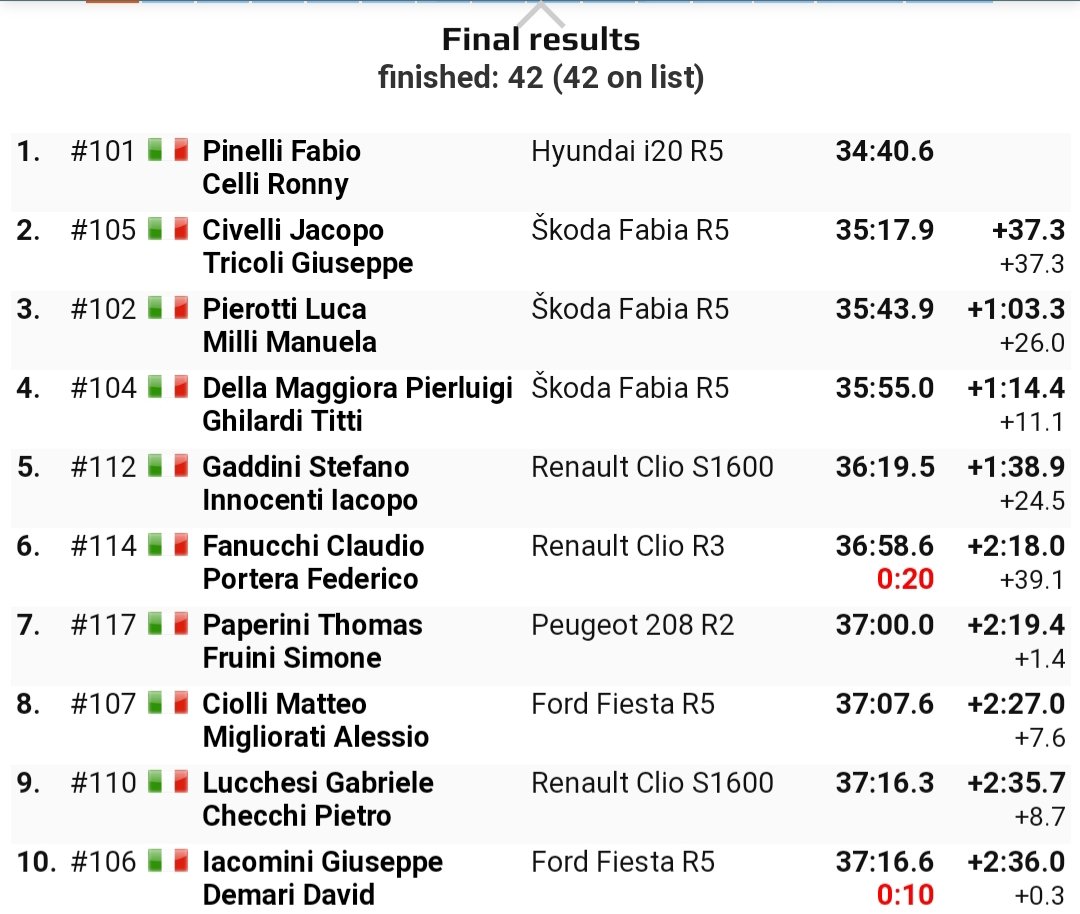Click the flag beside Paperini Thomas
1080x914 pixels.
pyautogui.click(x=168, y=625)
